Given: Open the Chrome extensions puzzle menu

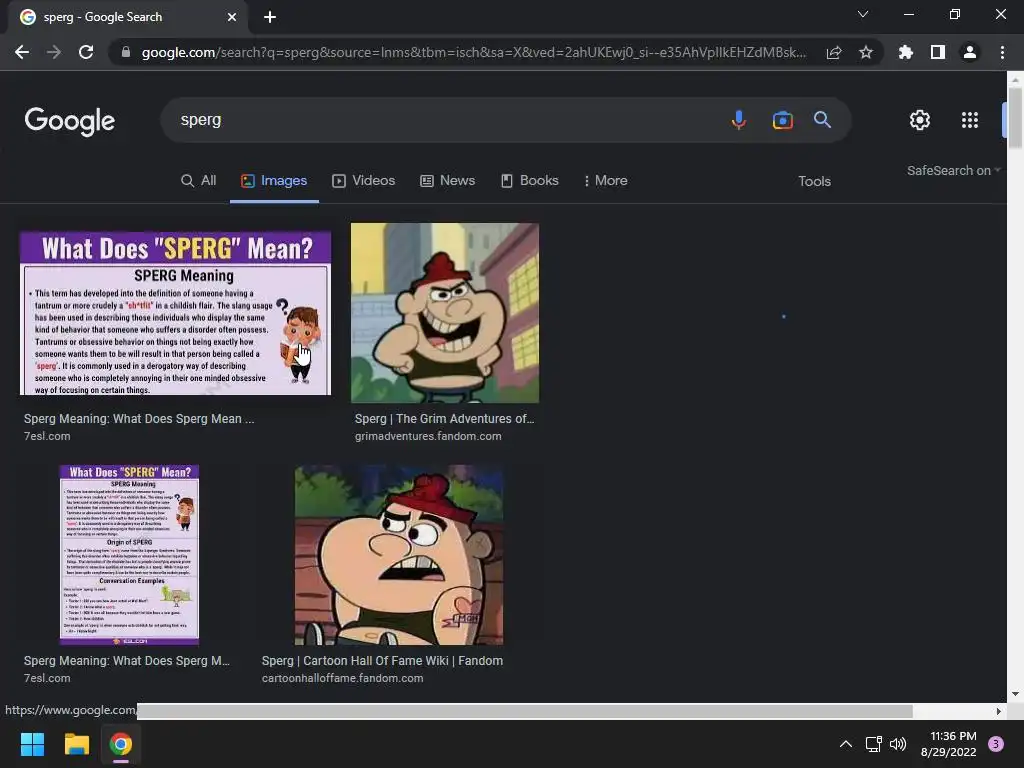Looking at the screenshot, I should pos(906,52).
